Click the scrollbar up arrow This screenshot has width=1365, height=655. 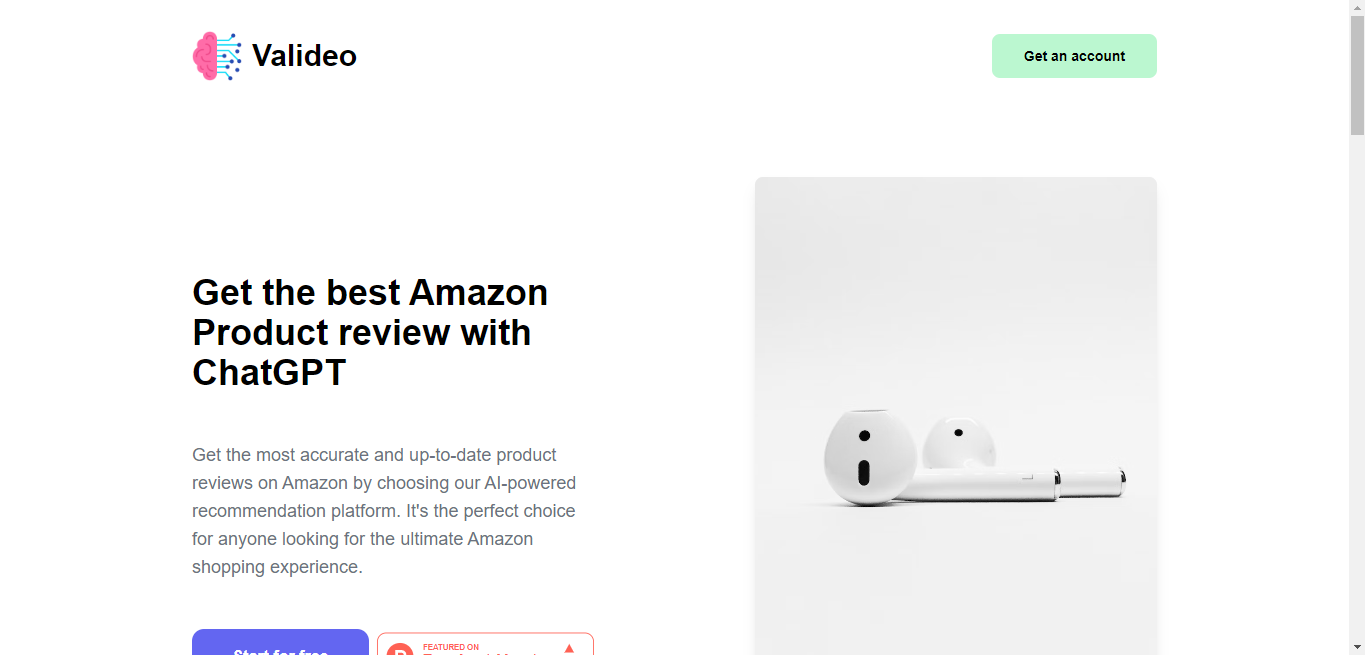coord(1357,8)
